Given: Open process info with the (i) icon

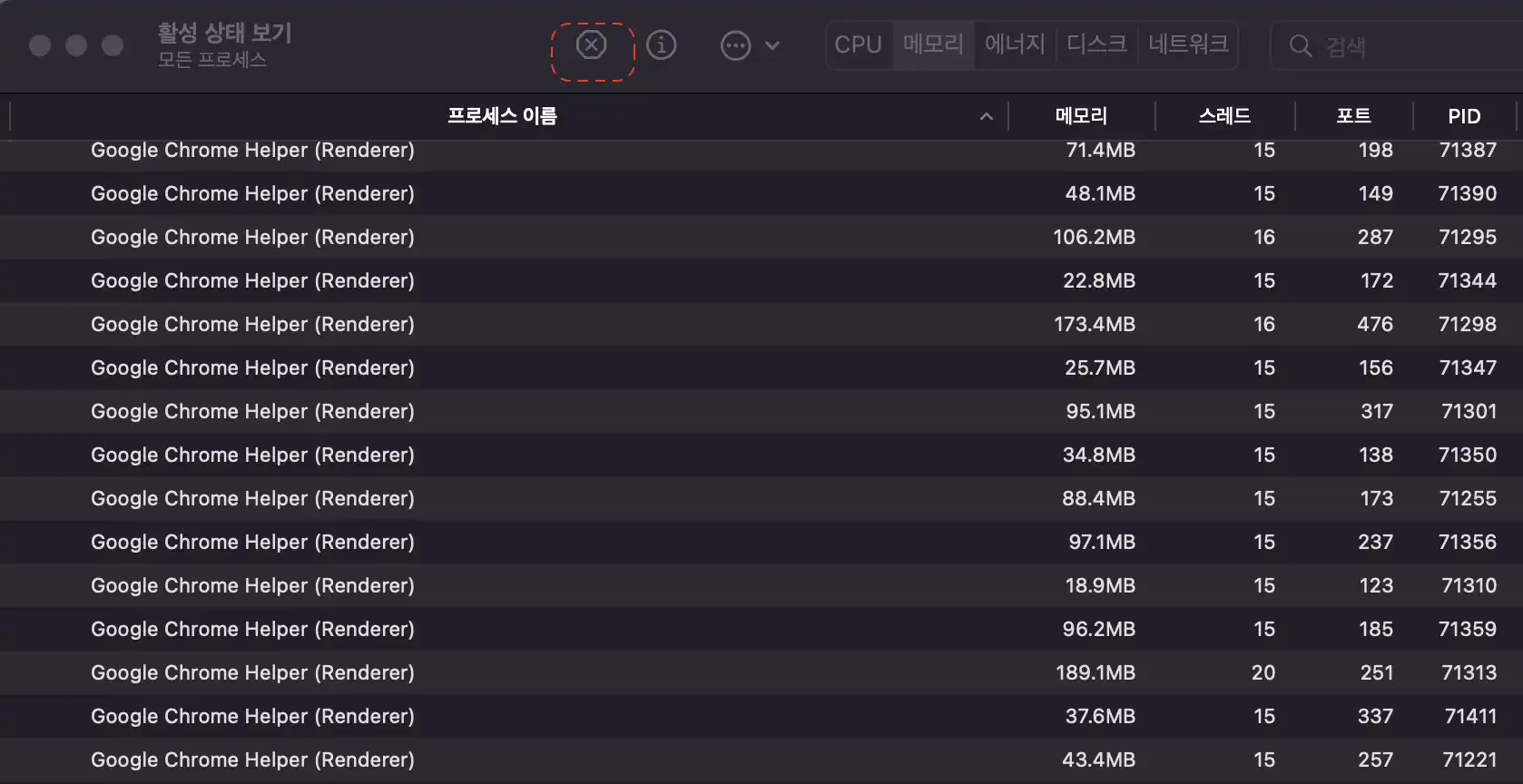Looking at the screenshot, I should click(662, 45).
